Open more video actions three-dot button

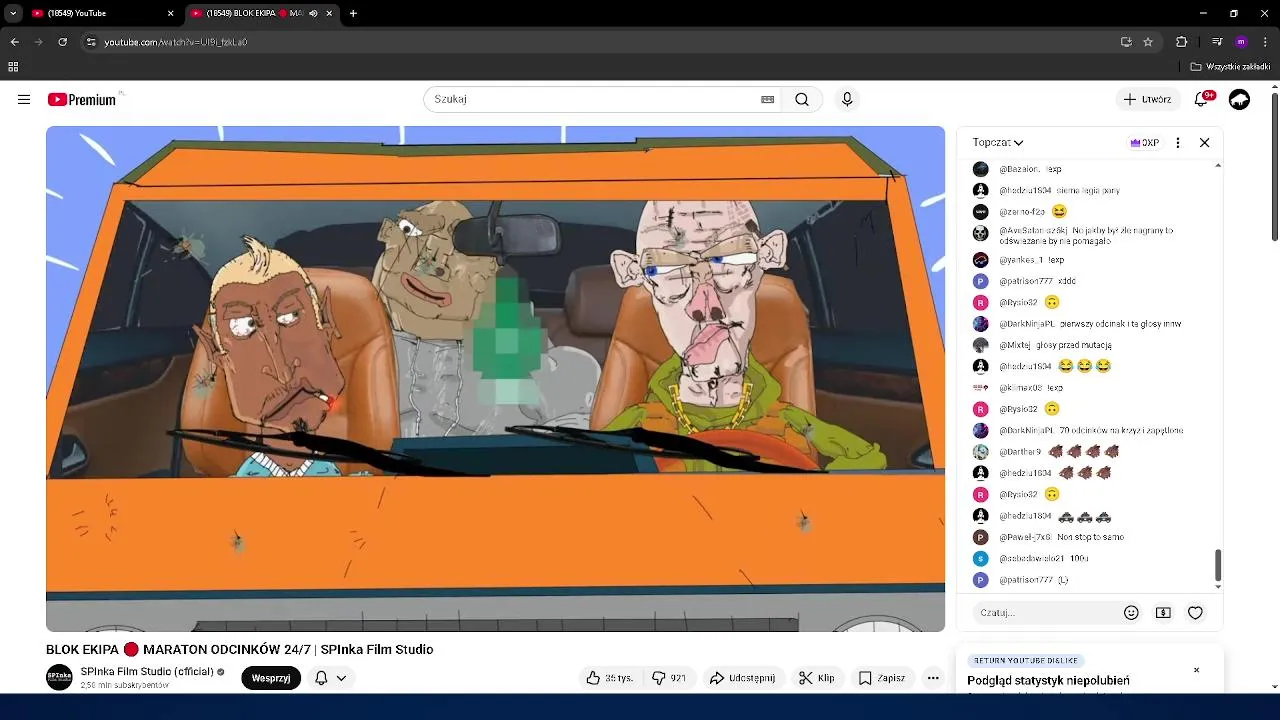coord(933,678)
